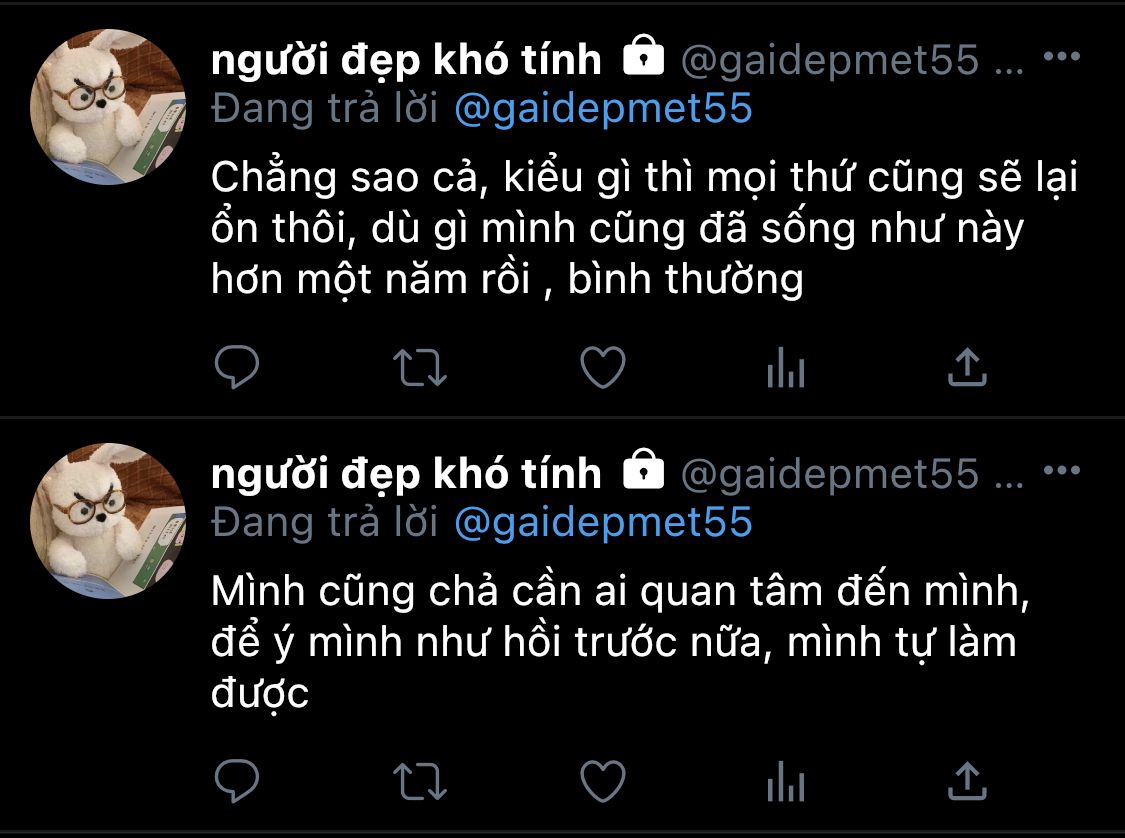Reply to the first tweet about "Chẳng sao cả"
1125x838 pixels.
pos(237,367)
